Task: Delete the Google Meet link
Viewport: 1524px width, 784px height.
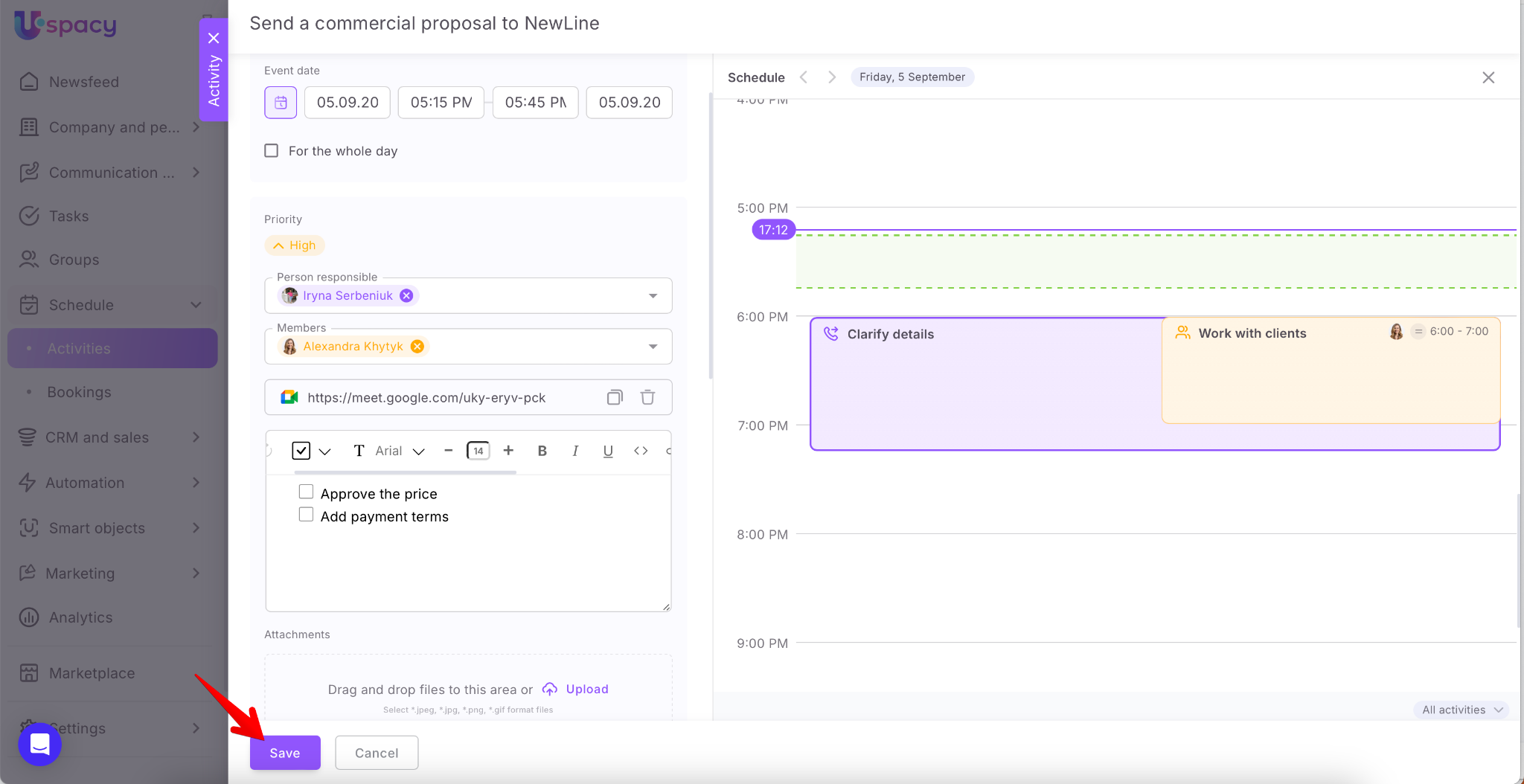Action: (x=647, y=397)
